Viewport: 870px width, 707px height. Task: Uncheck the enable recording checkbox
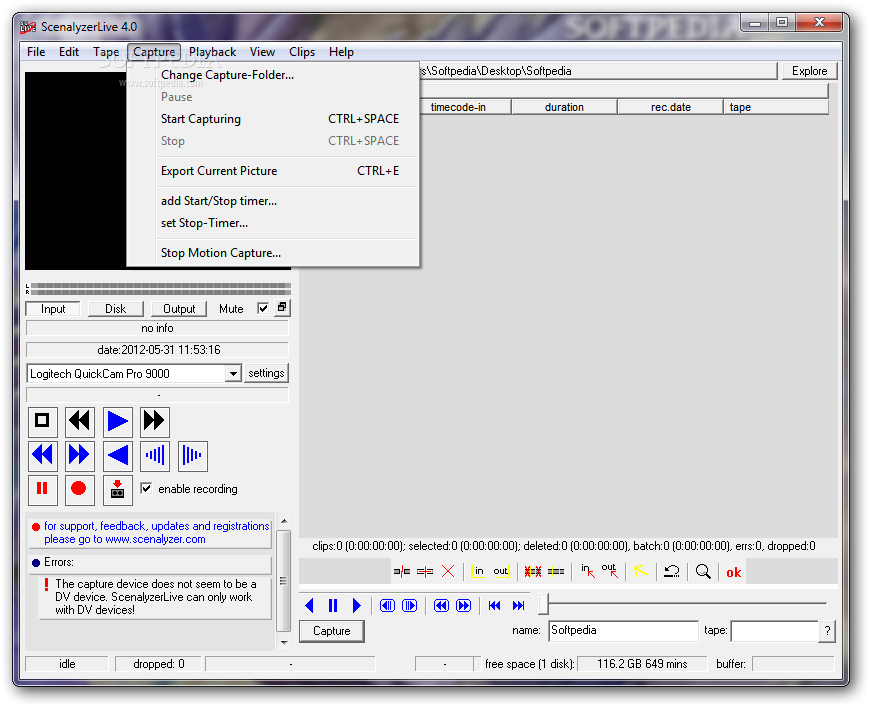pos(147,489)
